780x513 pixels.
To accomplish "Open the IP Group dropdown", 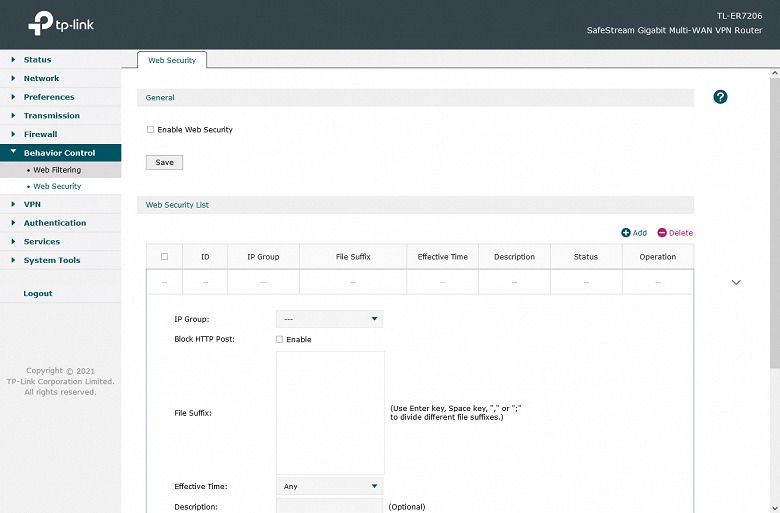I will click(x=329, y=319).
